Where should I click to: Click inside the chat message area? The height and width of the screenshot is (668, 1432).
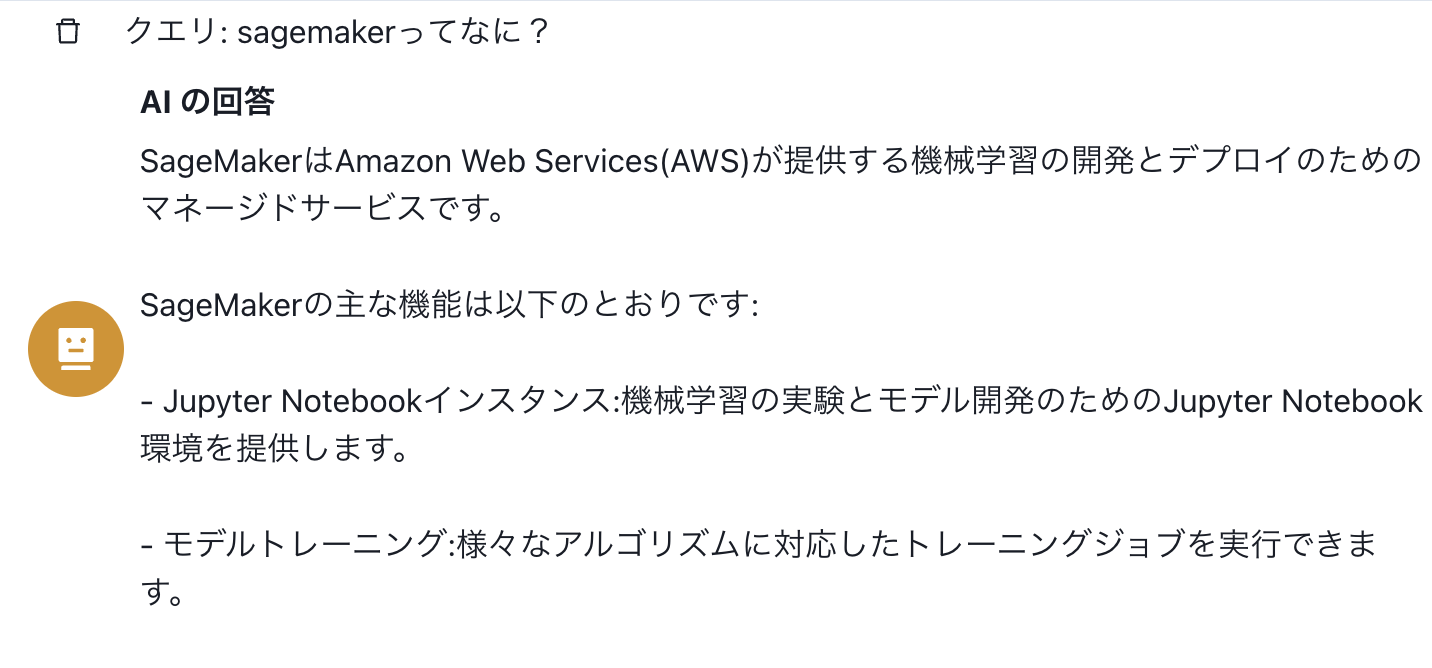[x=700, y=350]
